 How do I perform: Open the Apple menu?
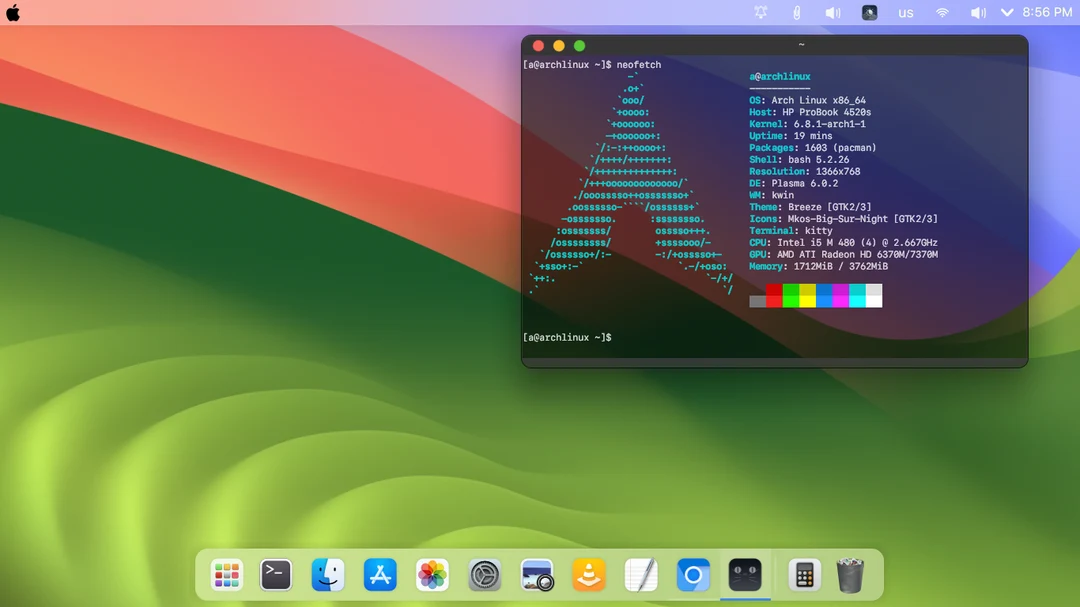14,12
